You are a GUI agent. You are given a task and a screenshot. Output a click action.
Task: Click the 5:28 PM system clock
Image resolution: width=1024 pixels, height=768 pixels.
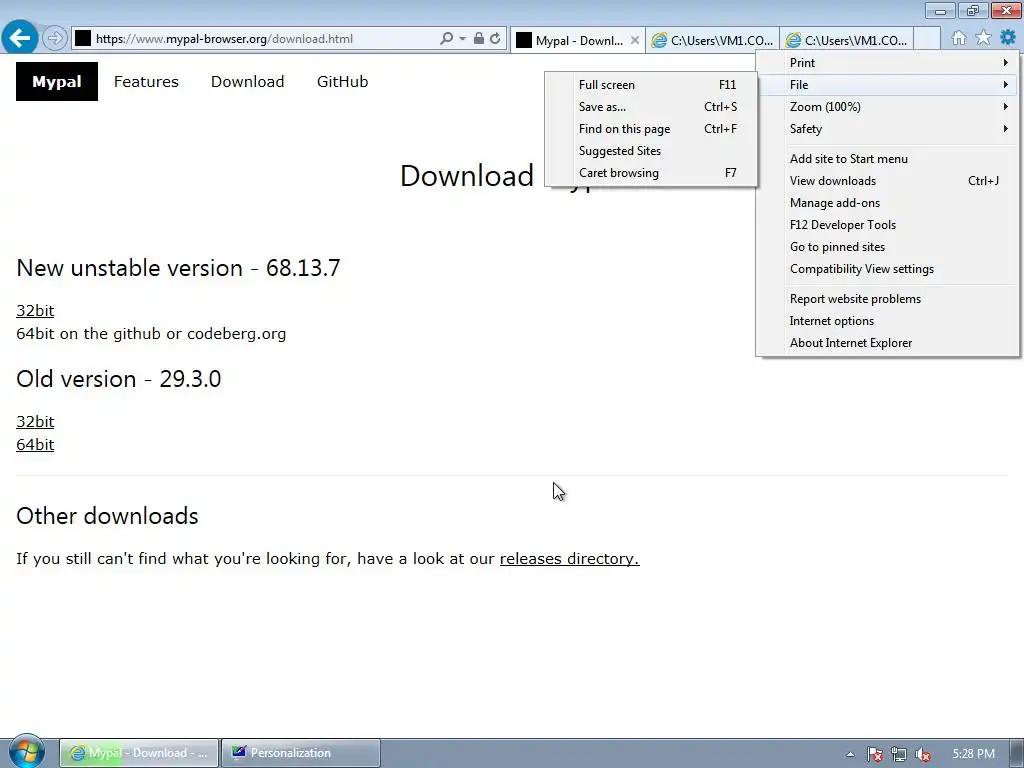[x=974, y=754]
